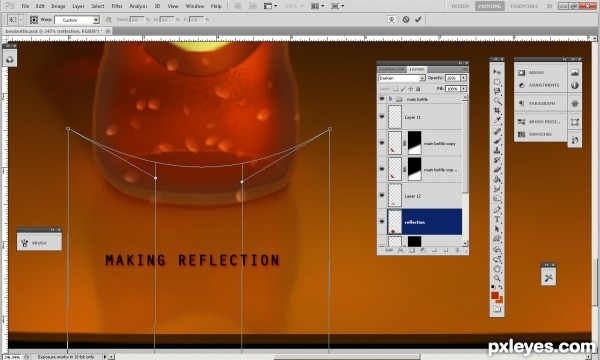The width and height of the screenshot is (600, 360).
Task: Select the Zoom tool
Action: coord(497,278)
